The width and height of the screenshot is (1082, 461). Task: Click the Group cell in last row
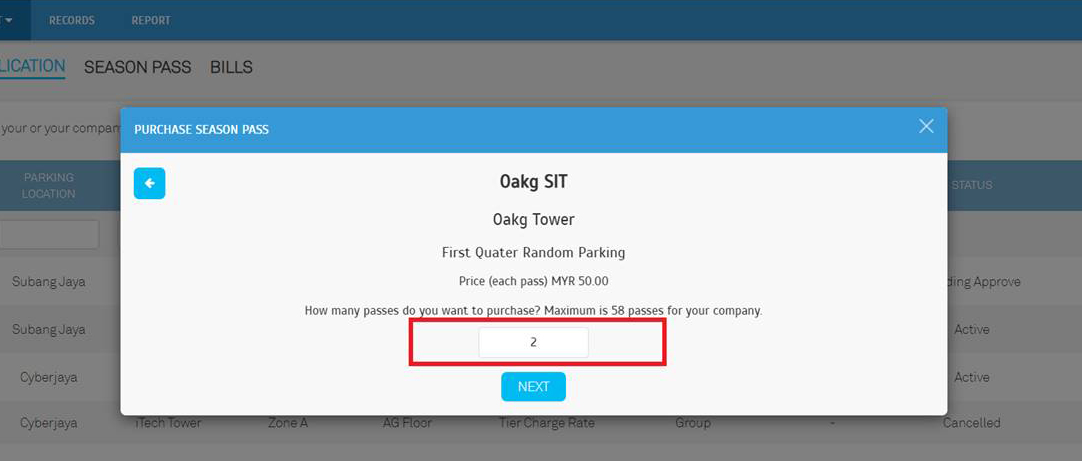pos(693,423)
